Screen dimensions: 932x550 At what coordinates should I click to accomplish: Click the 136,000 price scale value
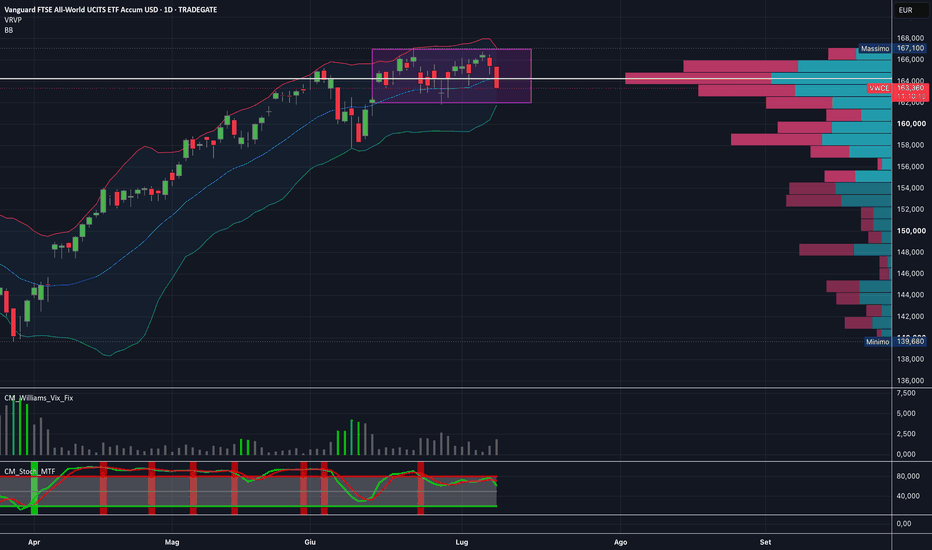[x=910, y=381]
